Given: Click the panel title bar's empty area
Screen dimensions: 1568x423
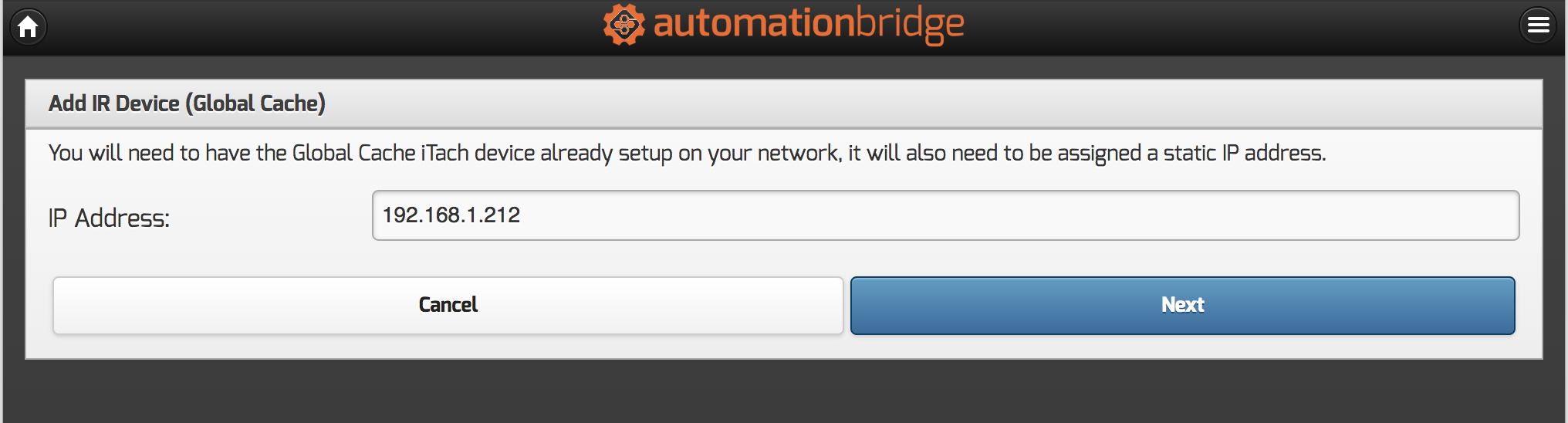Looking at the screenshot, I should 926,103.
